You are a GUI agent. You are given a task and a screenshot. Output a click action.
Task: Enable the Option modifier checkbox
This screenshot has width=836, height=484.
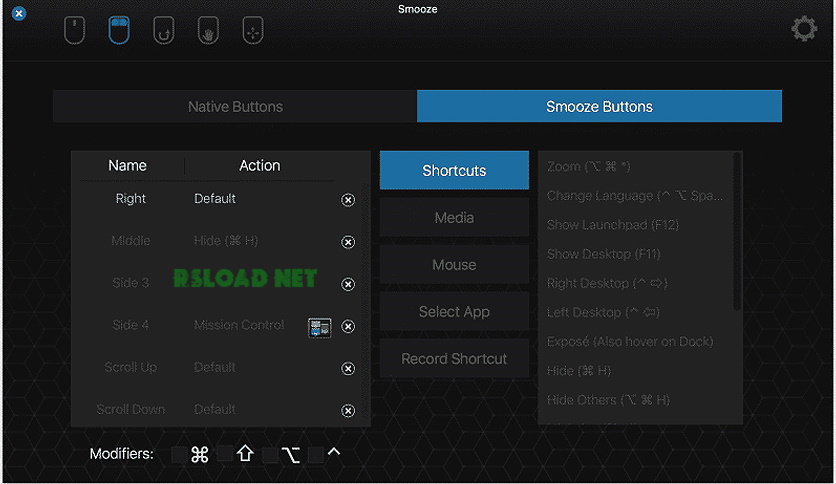pyautogui.click(x=270, y=455)
